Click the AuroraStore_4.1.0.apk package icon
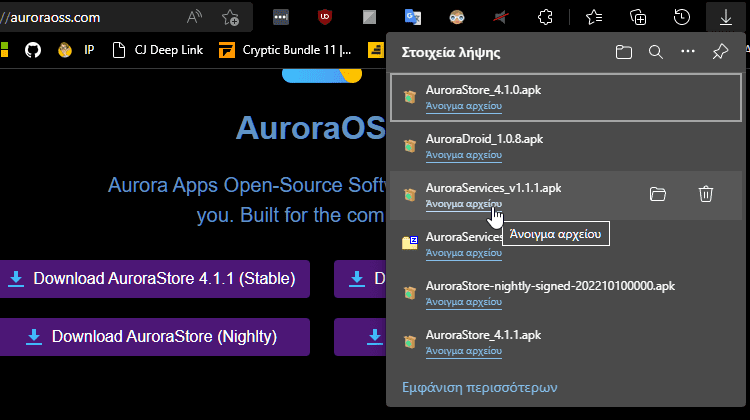 409,97
